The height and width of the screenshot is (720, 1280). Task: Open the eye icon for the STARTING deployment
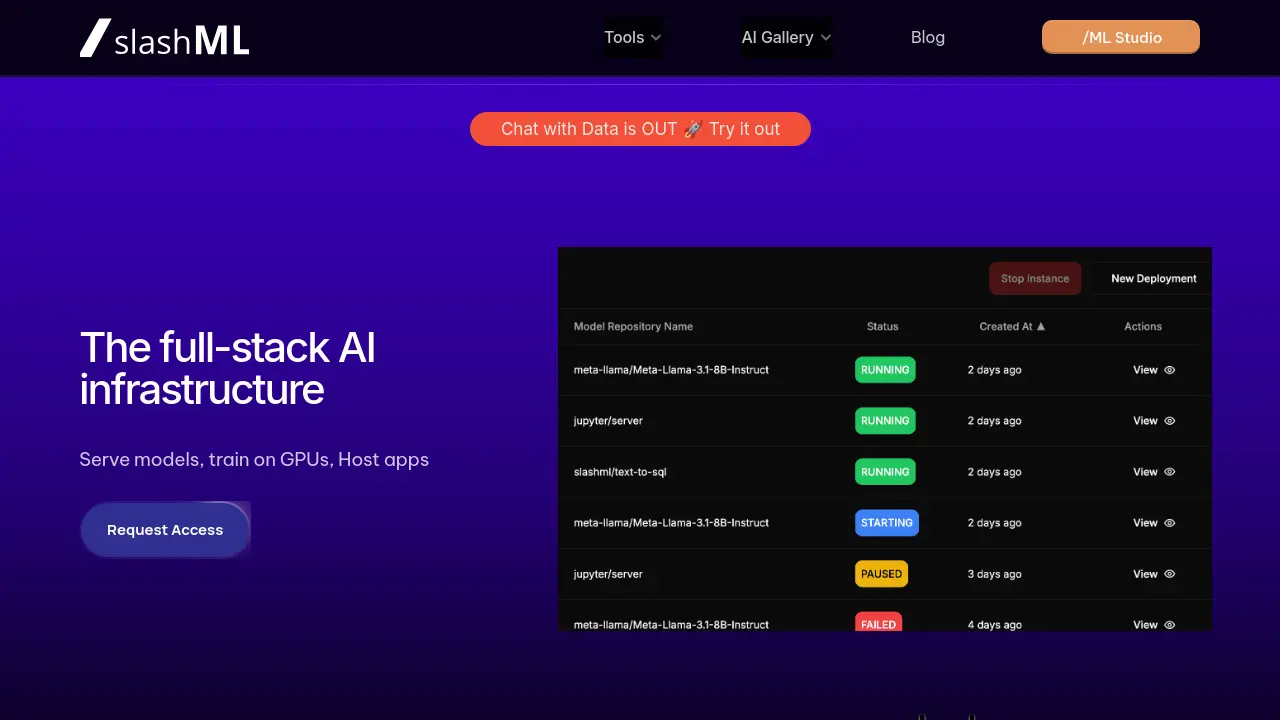click(1167, 522)
